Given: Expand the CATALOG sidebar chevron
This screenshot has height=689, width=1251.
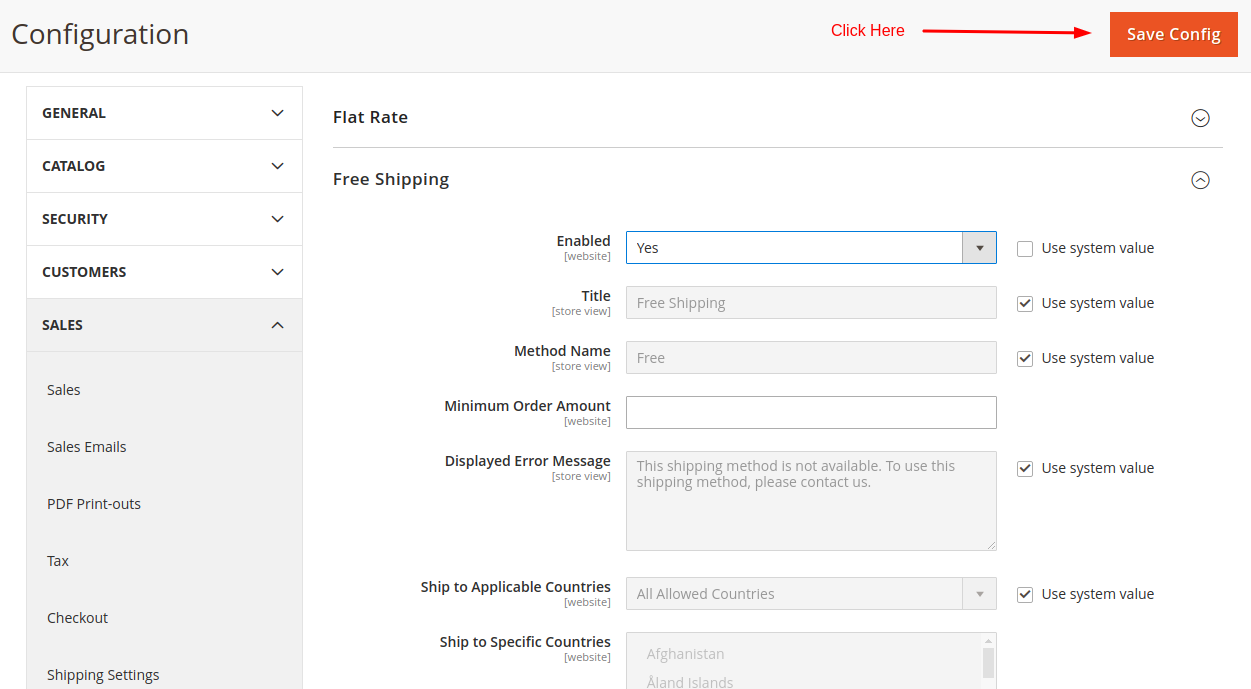Looking at the screenshot, I should point(278,166).
